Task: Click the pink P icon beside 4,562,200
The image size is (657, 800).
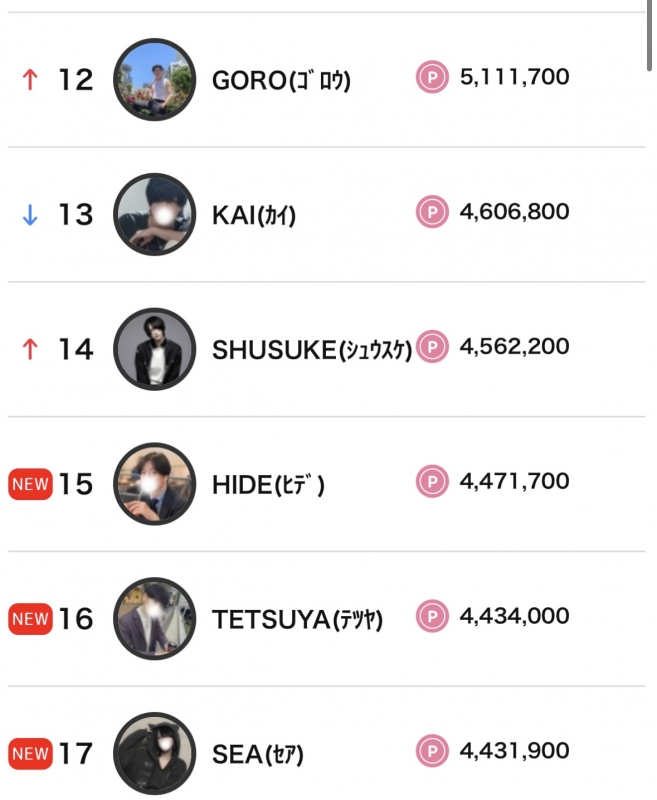Action: pyautogui.click(x=432, y=348)
